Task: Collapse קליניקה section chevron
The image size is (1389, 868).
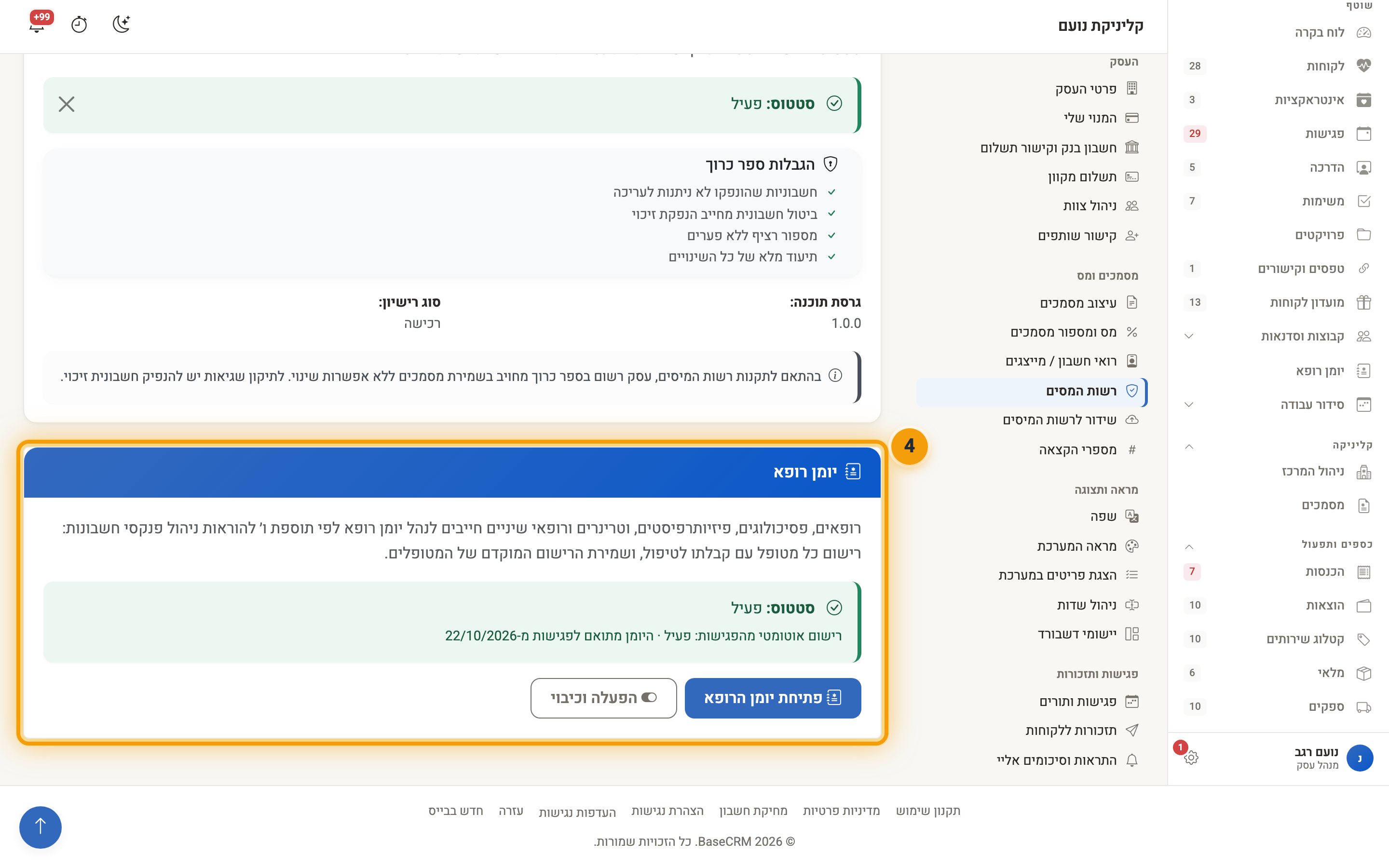Action: pyautogui.click(x=1189, y=447)
